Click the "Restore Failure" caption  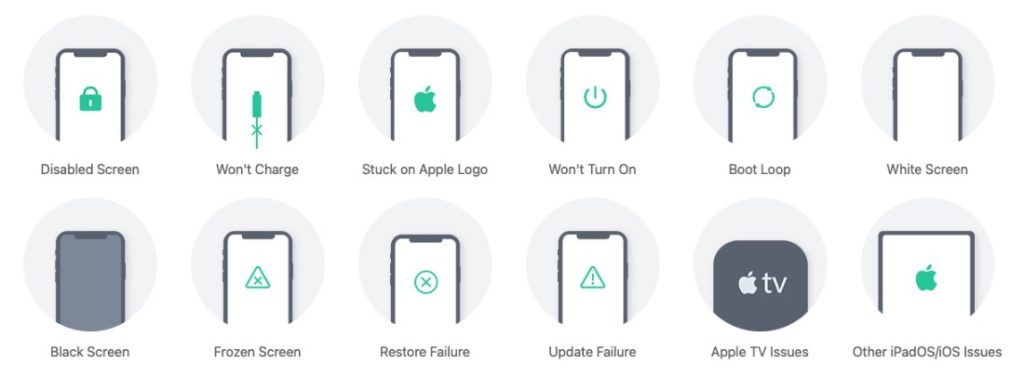pos(424,352)
